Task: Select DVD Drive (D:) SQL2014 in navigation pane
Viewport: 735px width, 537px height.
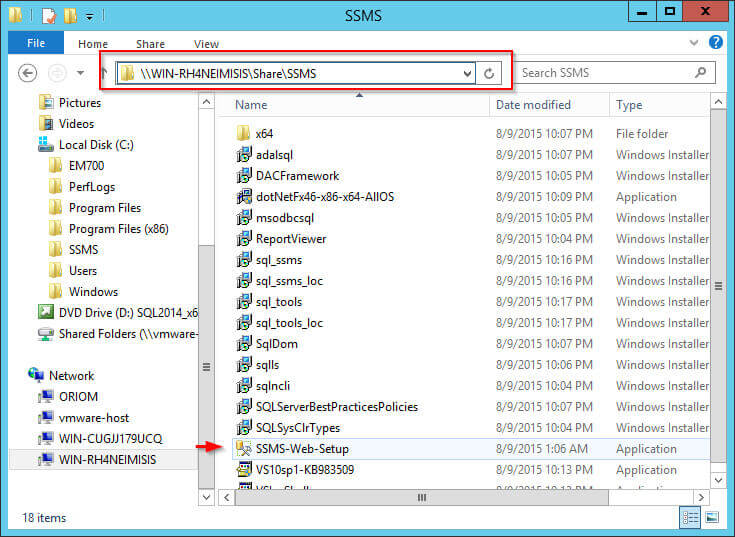Action: pos(128,313)
